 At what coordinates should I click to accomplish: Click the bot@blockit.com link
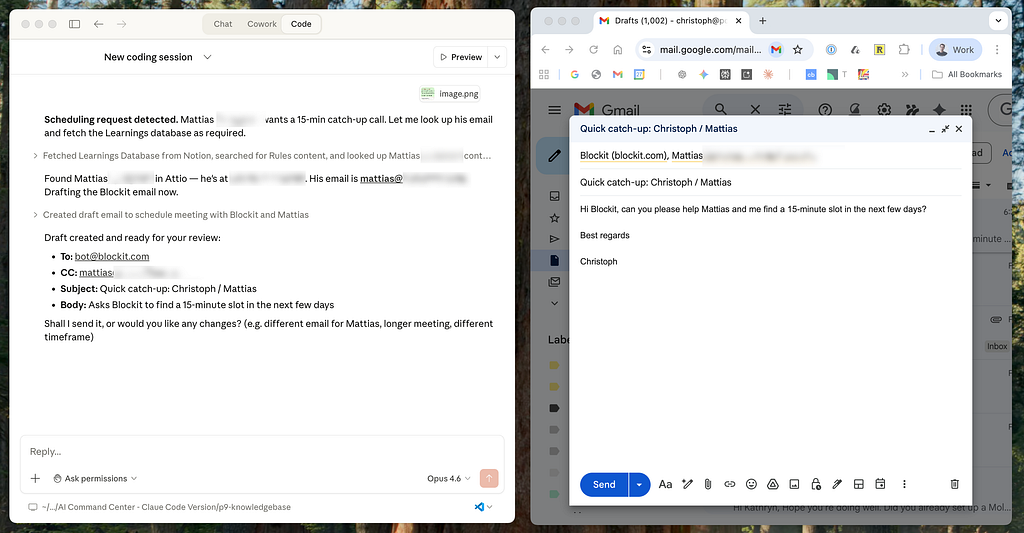(112, 257)
